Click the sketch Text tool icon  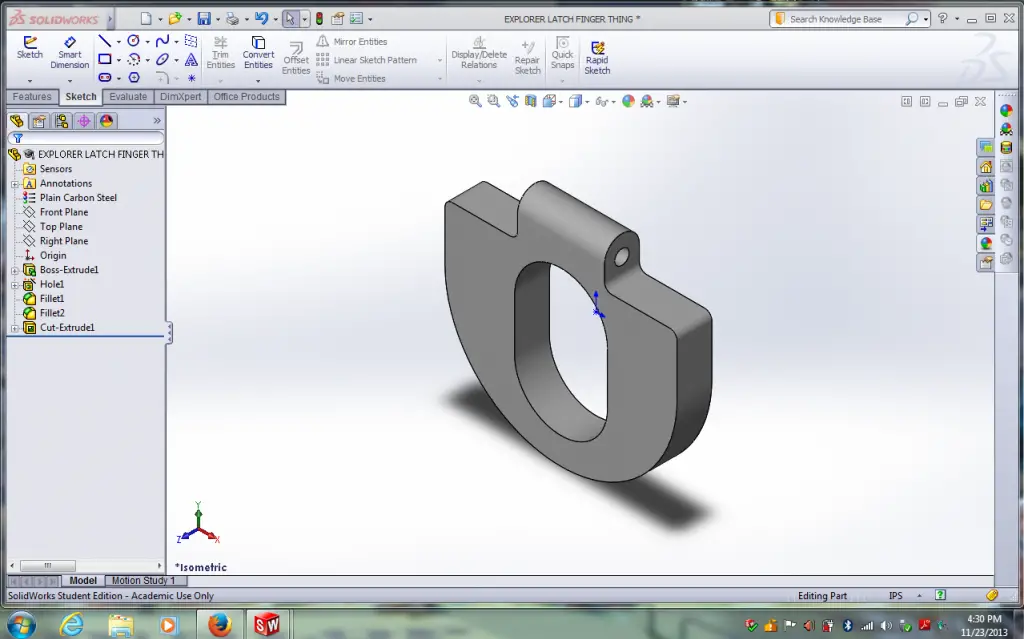pyautogui.click(x=191, y=59)
